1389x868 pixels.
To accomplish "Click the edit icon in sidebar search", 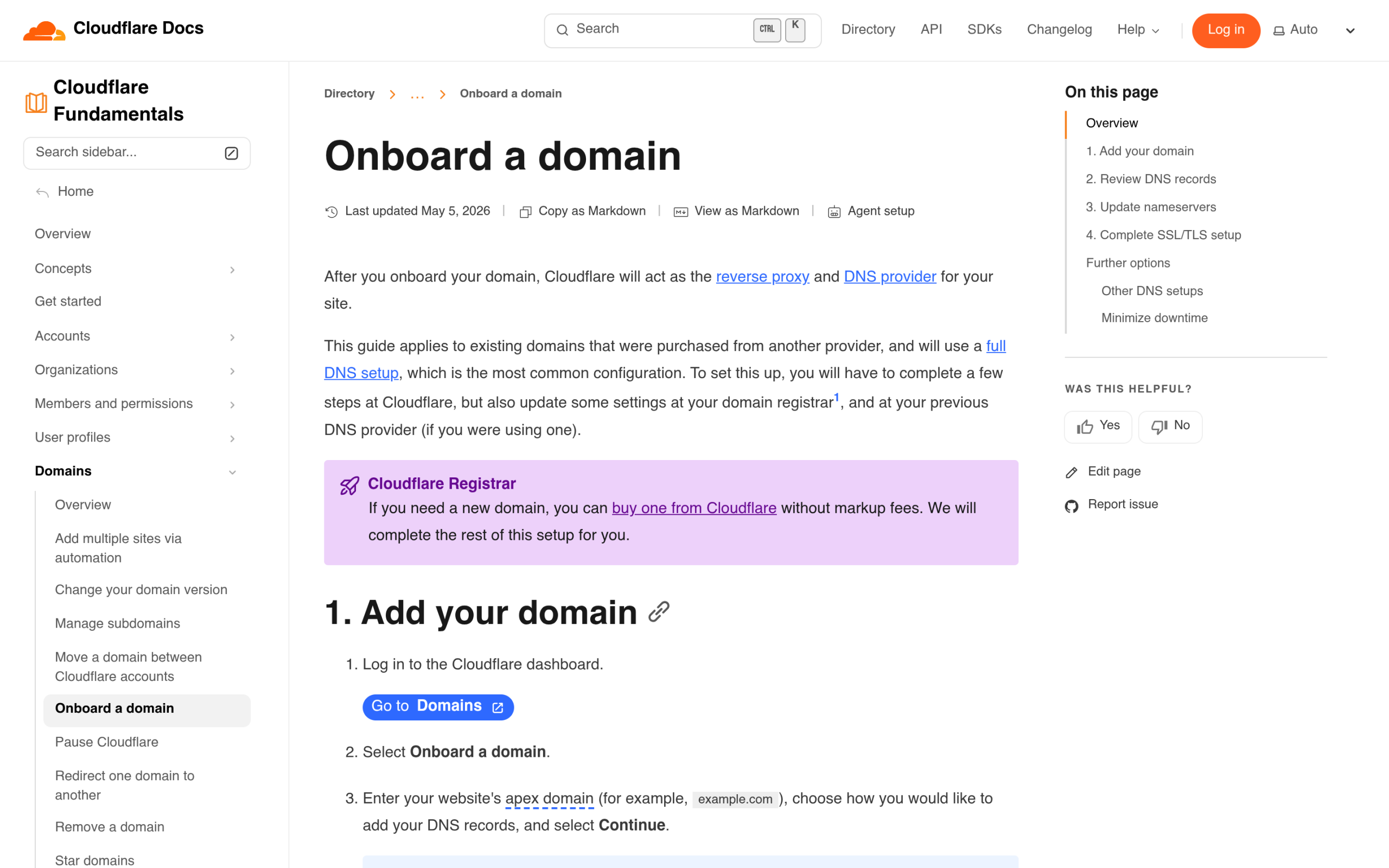I will point(231,152).
